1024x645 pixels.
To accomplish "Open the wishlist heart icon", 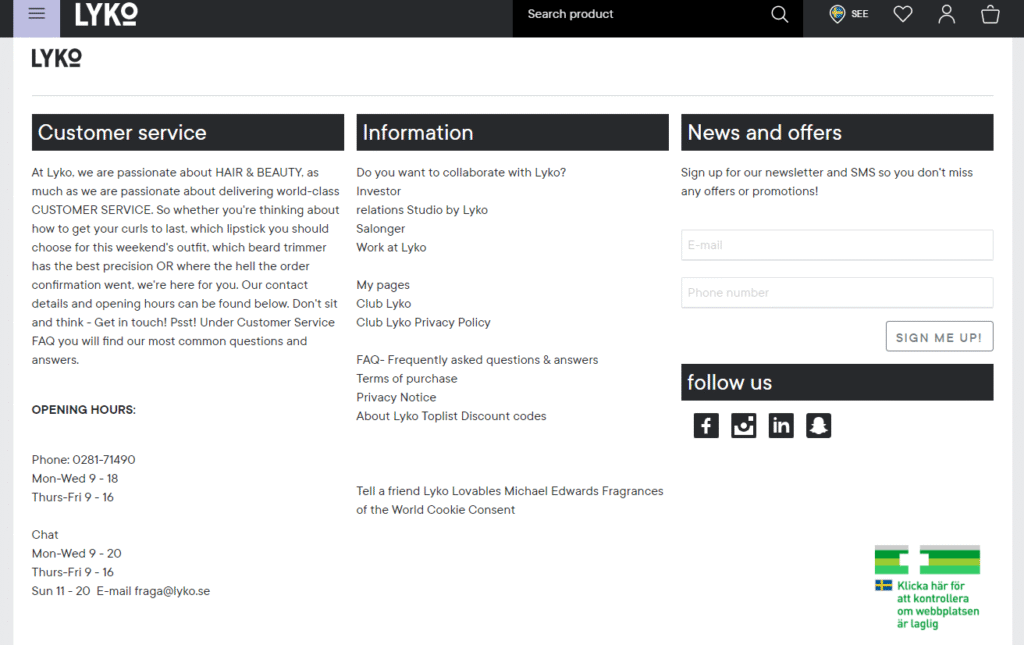I will pyautogui.click(x=903, y=14).
